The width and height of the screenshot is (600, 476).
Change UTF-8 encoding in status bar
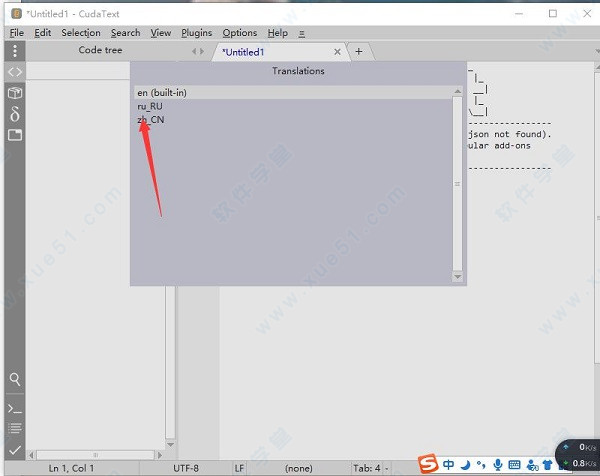coord(186,468)
